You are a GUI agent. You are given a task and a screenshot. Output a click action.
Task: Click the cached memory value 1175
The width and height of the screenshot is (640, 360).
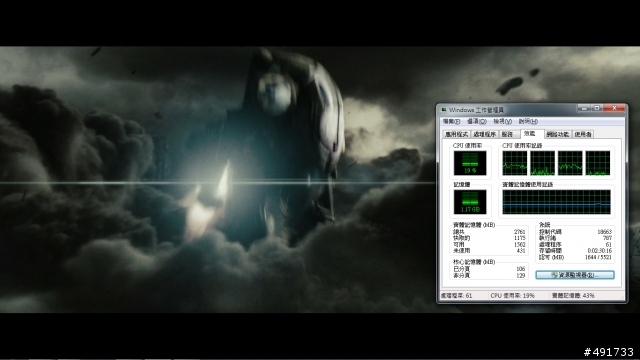click(x=519, y=238)
